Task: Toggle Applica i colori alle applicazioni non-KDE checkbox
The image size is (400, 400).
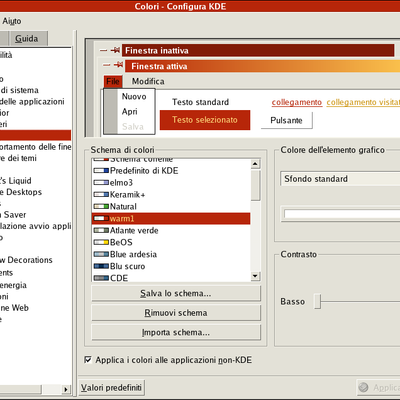Action: 88,360
